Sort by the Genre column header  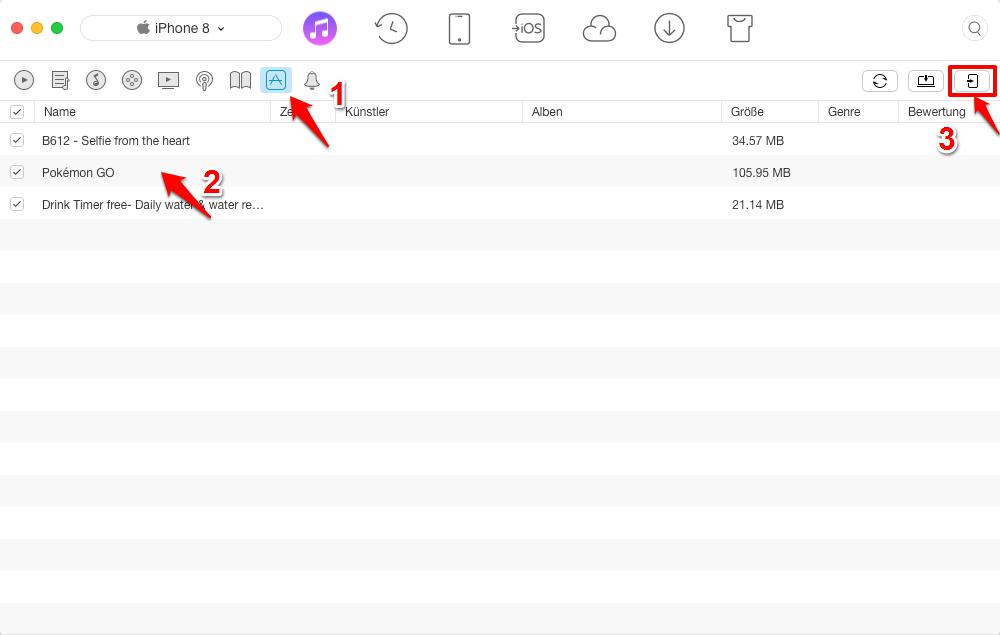coord(858,112)
